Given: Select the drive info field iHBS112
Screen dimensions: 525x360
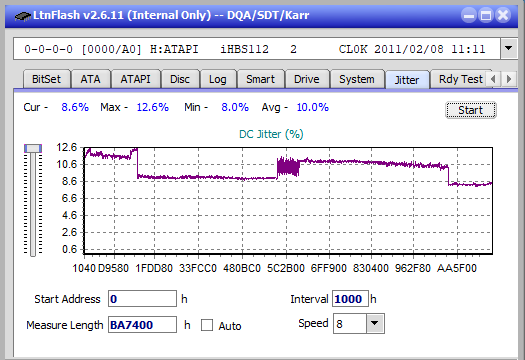Looking at the screenshot, I should [257, 49].
